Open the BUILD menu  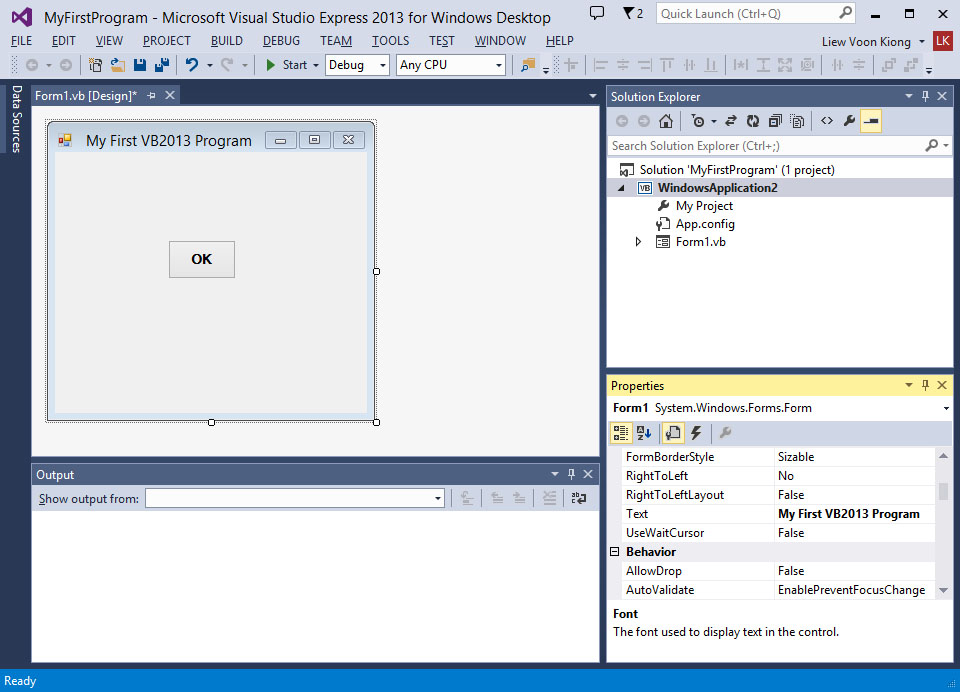pyautogui.click(x=227, y=41)
